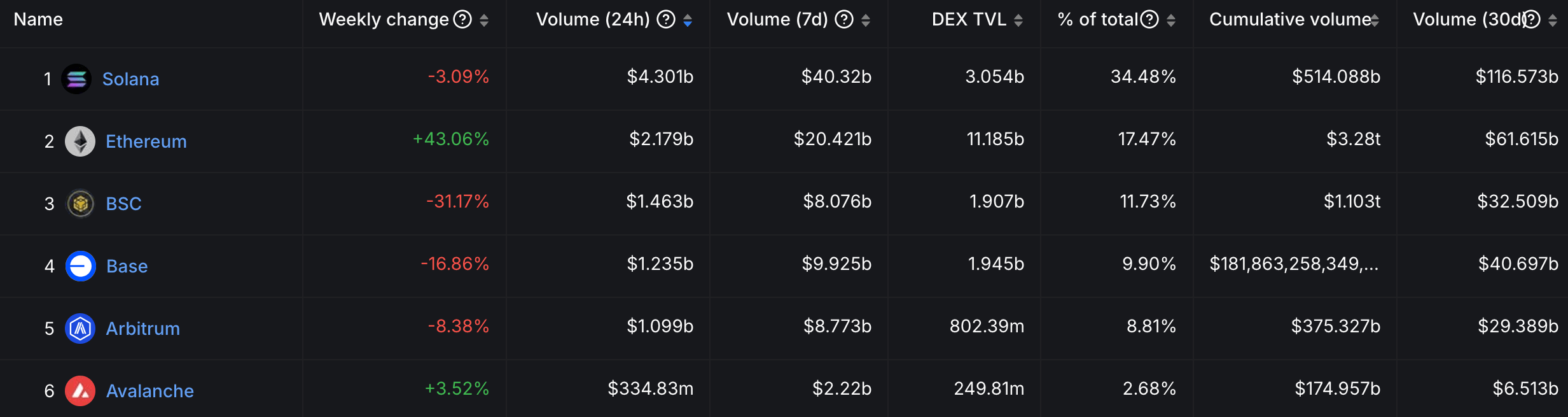Click the Avalanche chain logo icon
The height and width of the screenshot is (417, 1568).
click(x=80, y=391)
